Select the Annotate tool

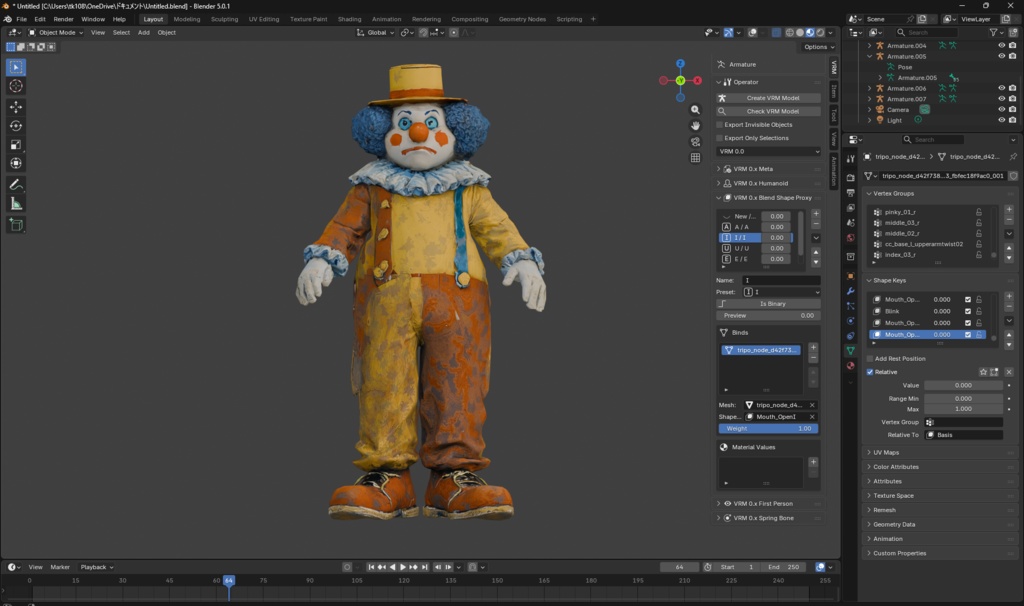16,185
